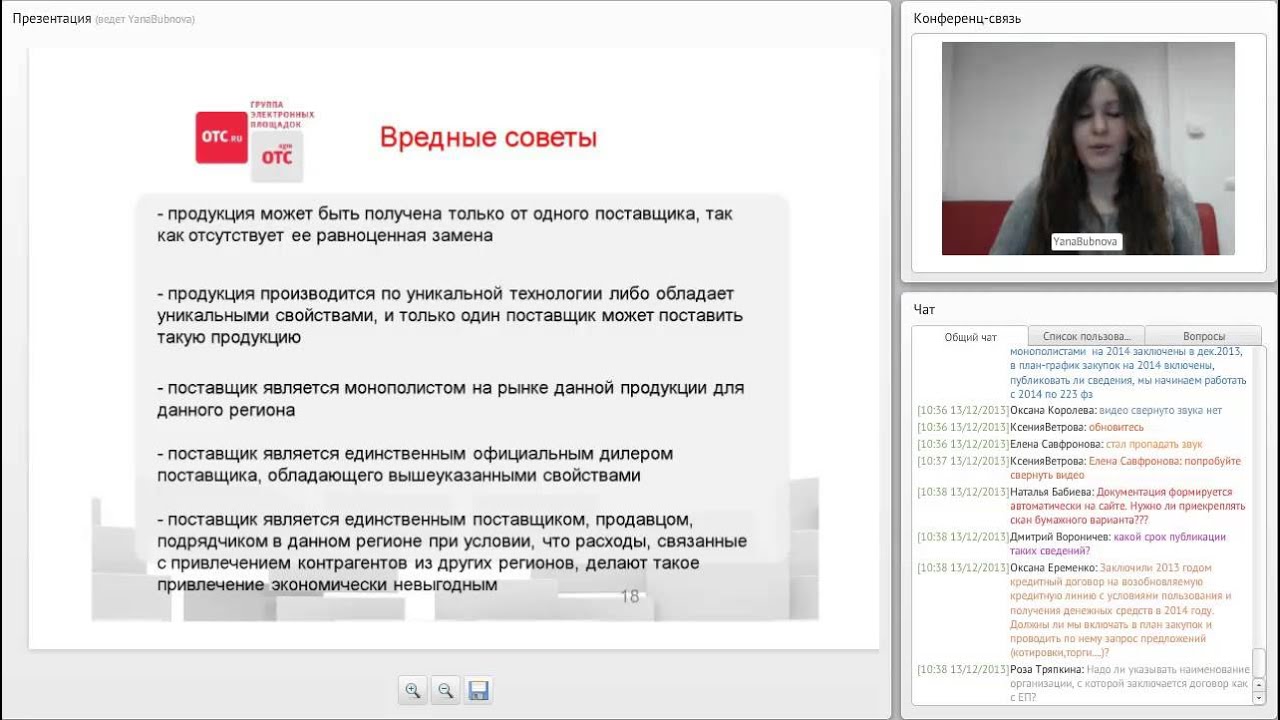The height and width of the screenshot is (720, 1280).
Task: Click the Конференц-связь panel title
Action: click(x=967, y=18)
